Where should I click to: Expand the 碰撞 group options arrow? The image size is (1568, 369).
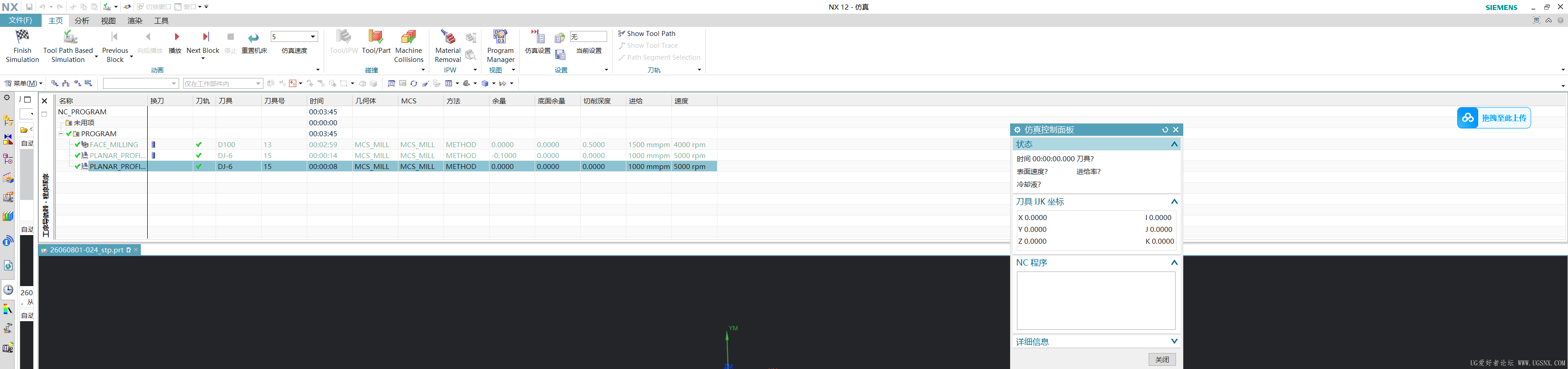(423, 70)
